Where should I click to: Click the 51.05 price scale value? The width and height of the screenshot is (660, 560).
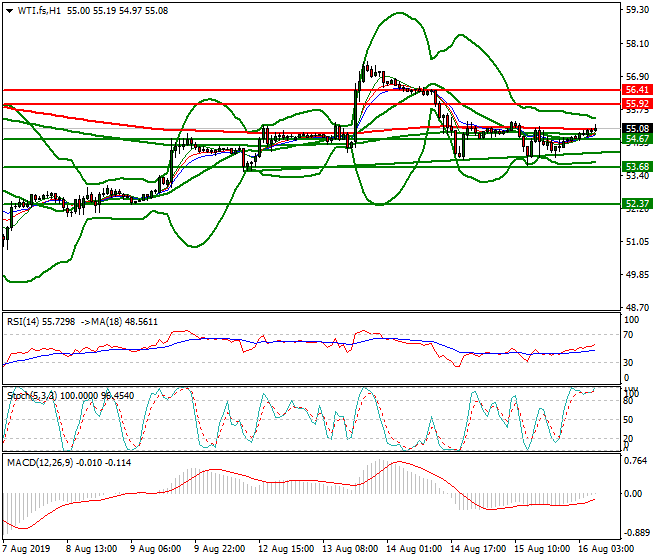point(637,242)
